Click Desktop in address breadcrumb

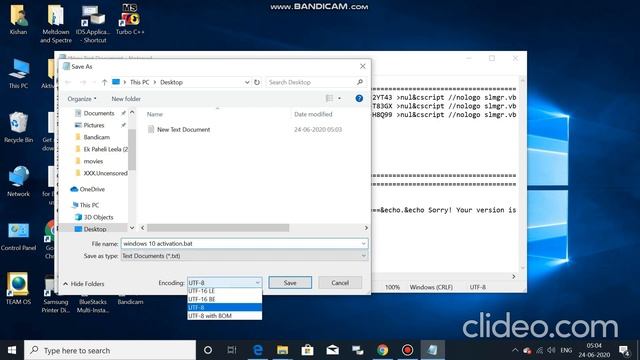tap(171, 82)
